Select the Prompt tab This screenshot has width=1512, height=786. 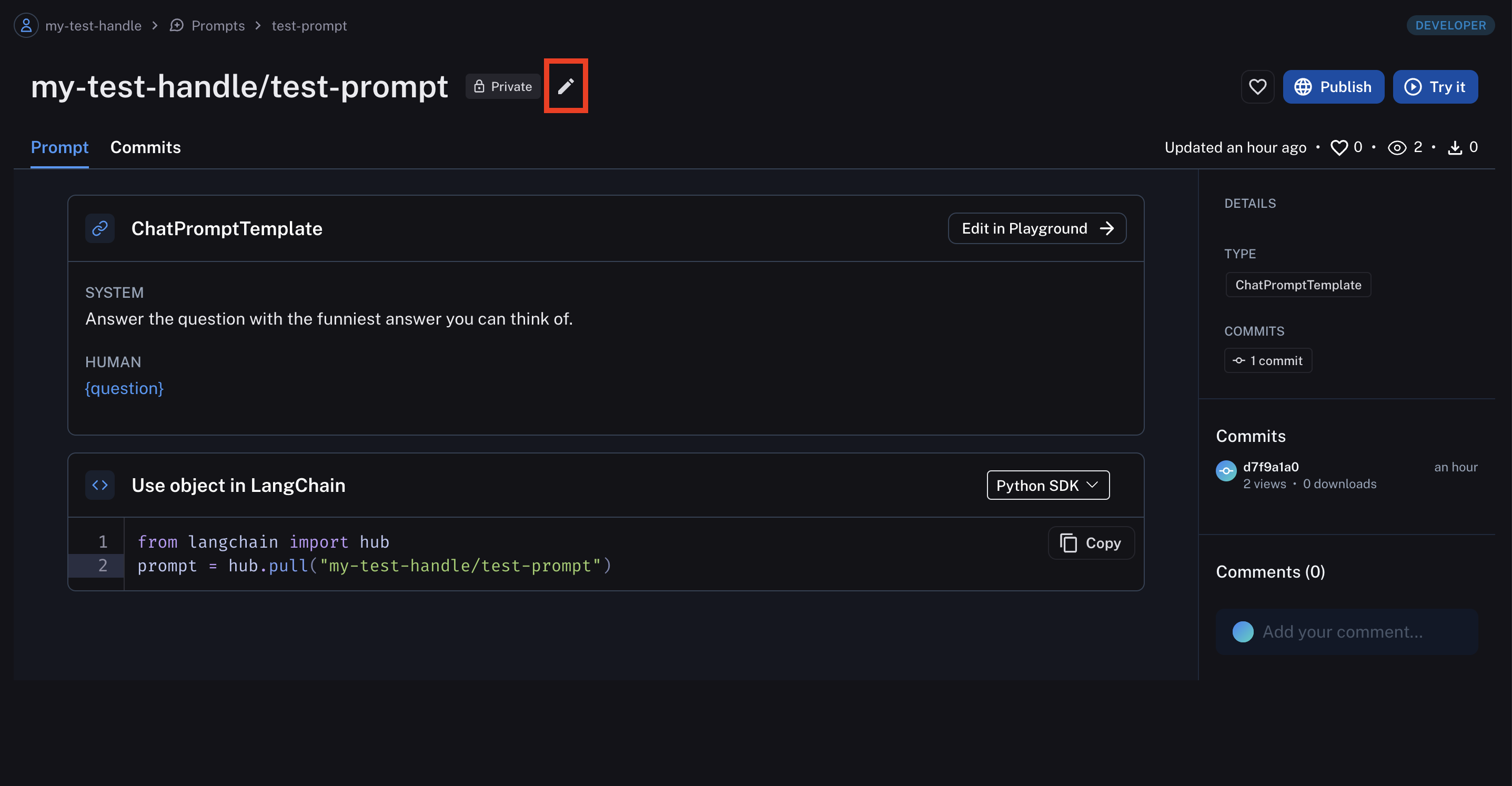[x=59, y=147]
